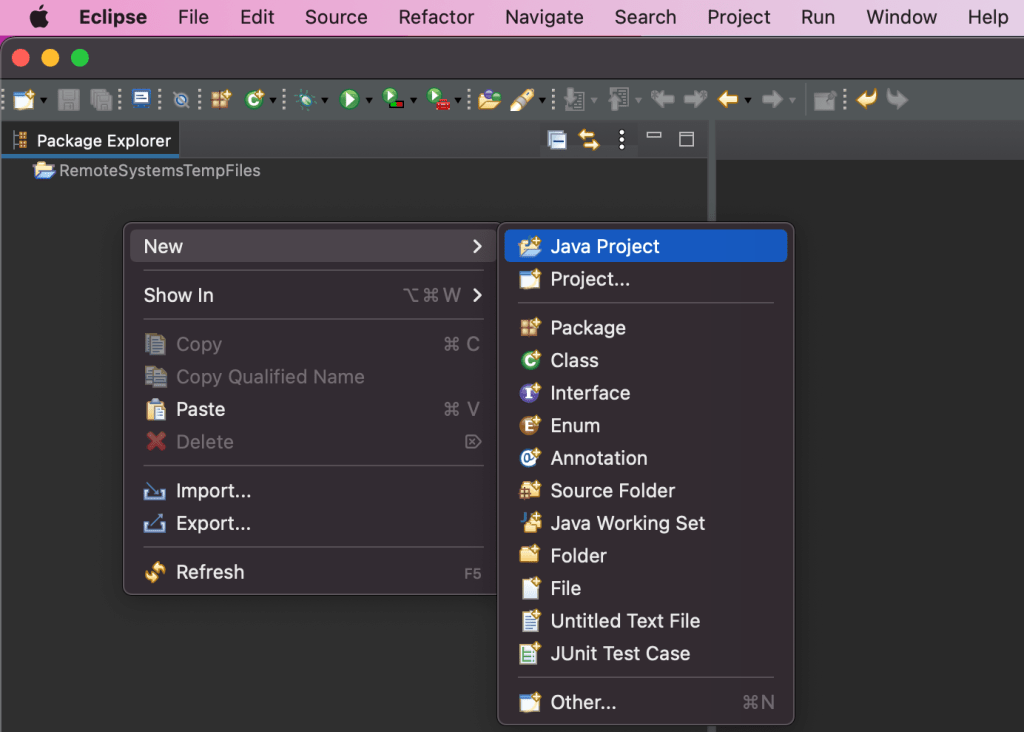Select JUnit Test Case in New submenu
Viewport: 1024px width, 732px height.
[x=646, y=654]
